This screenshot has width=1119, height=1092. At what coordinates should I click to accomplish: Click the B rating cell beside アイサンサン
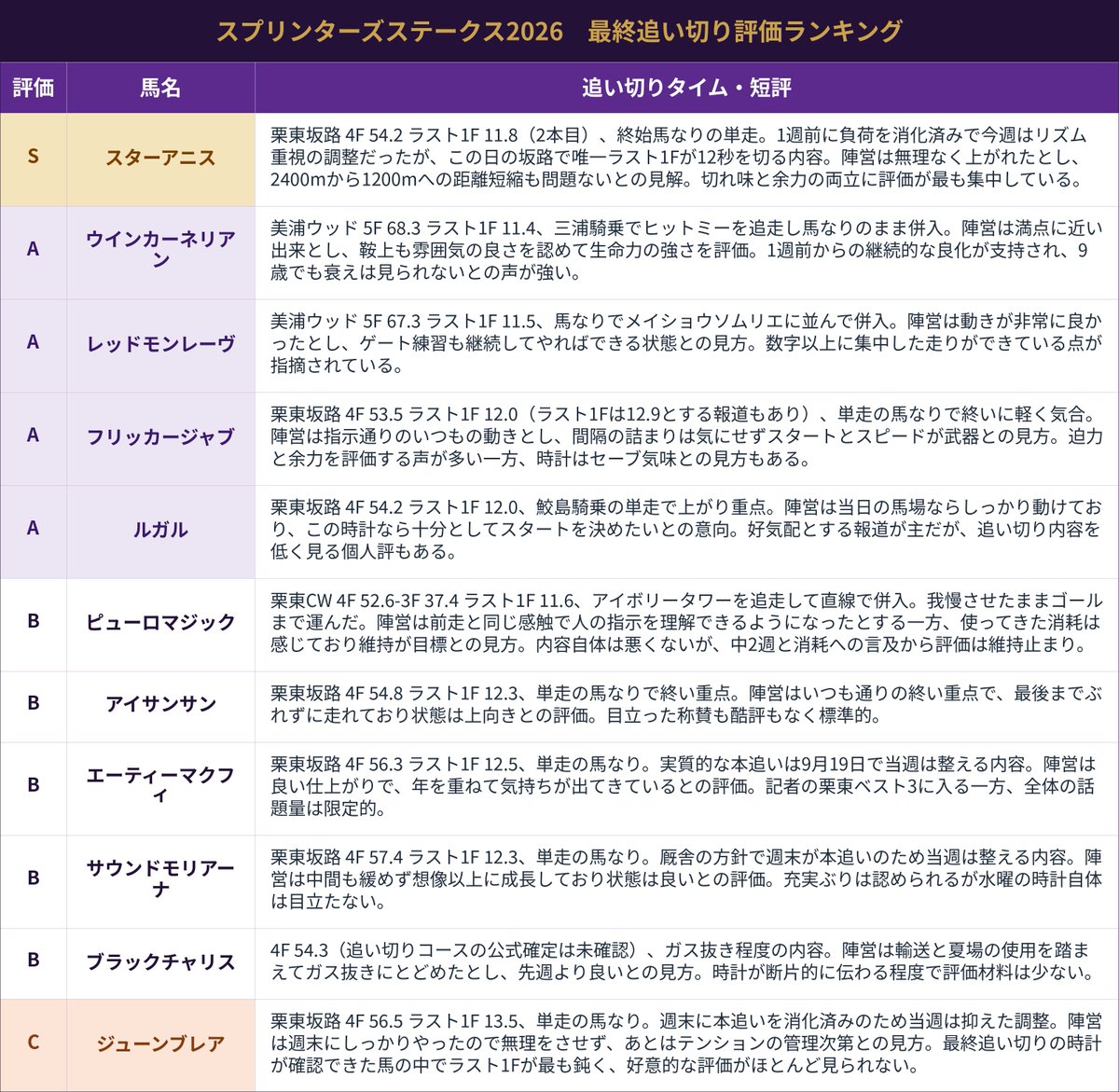34,707
